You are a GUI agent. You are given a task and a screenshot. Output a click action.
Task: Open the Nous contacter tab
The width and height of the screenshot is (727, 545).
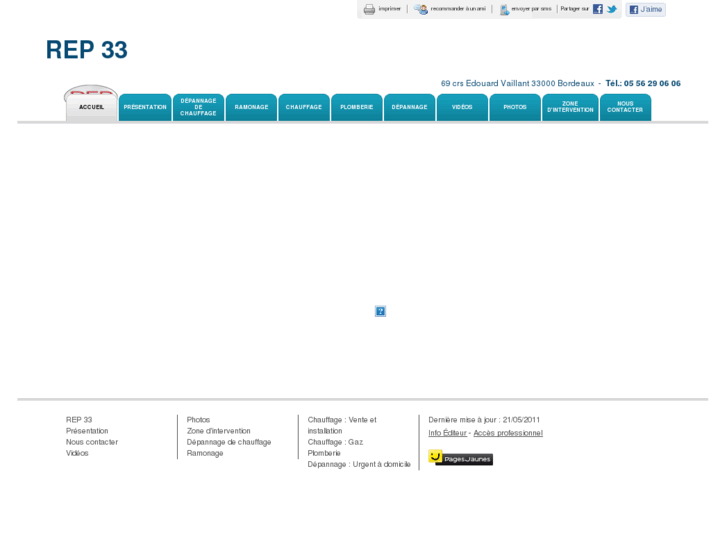click(x=625, y=107)
